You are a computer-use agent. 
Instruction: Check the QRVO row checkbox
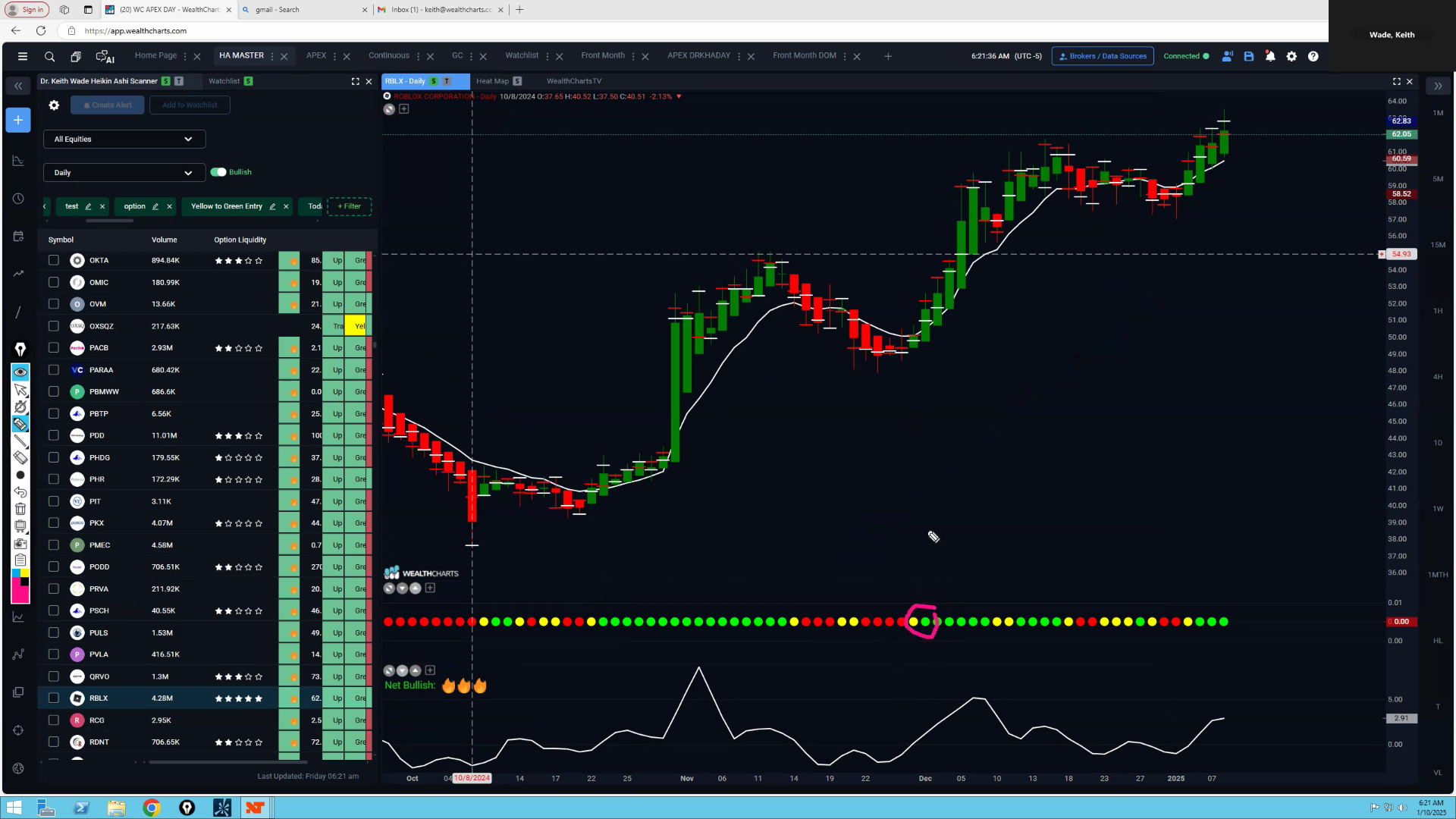pyautogui.click(x=53, y=676)
